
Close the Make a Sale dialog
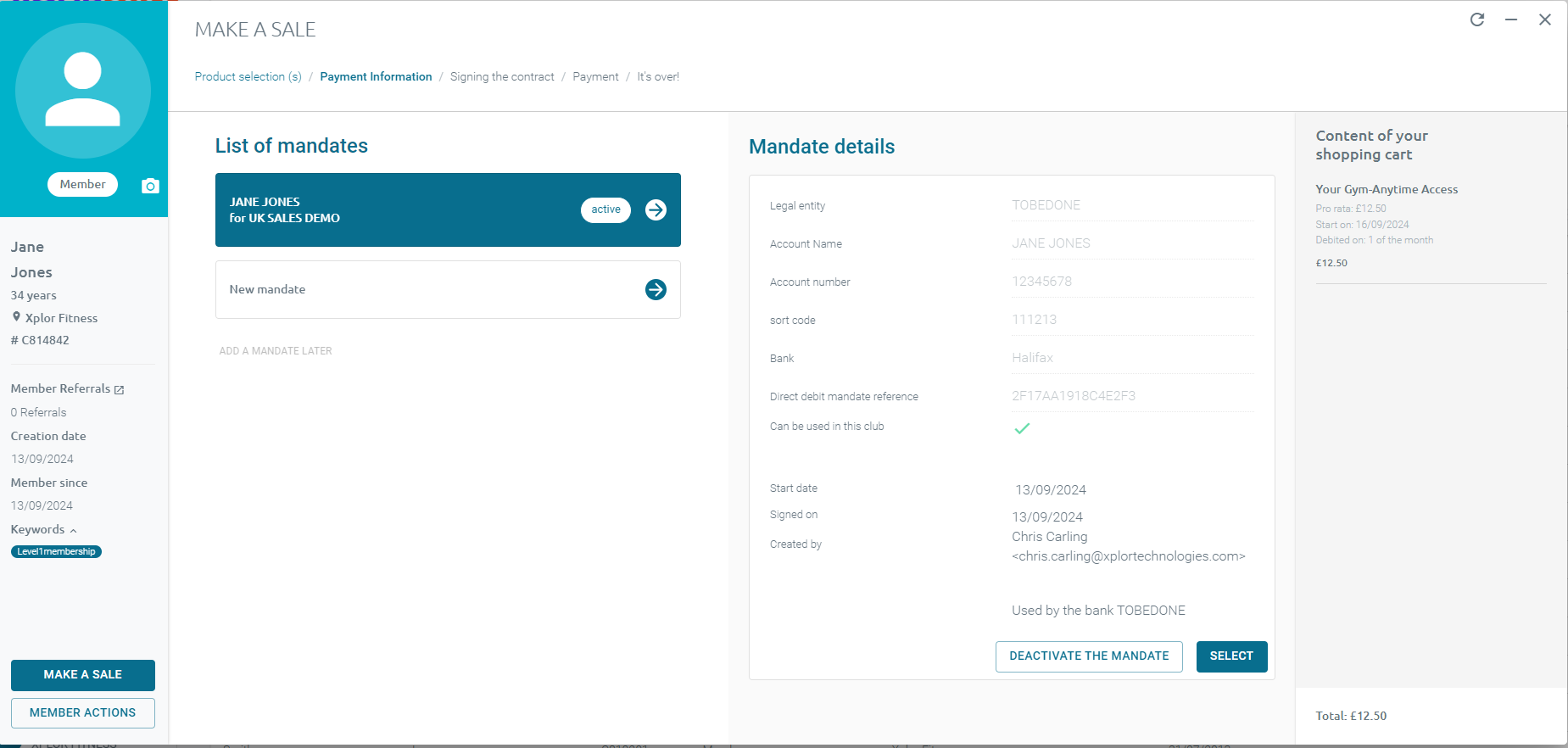tap(1545, 20)
